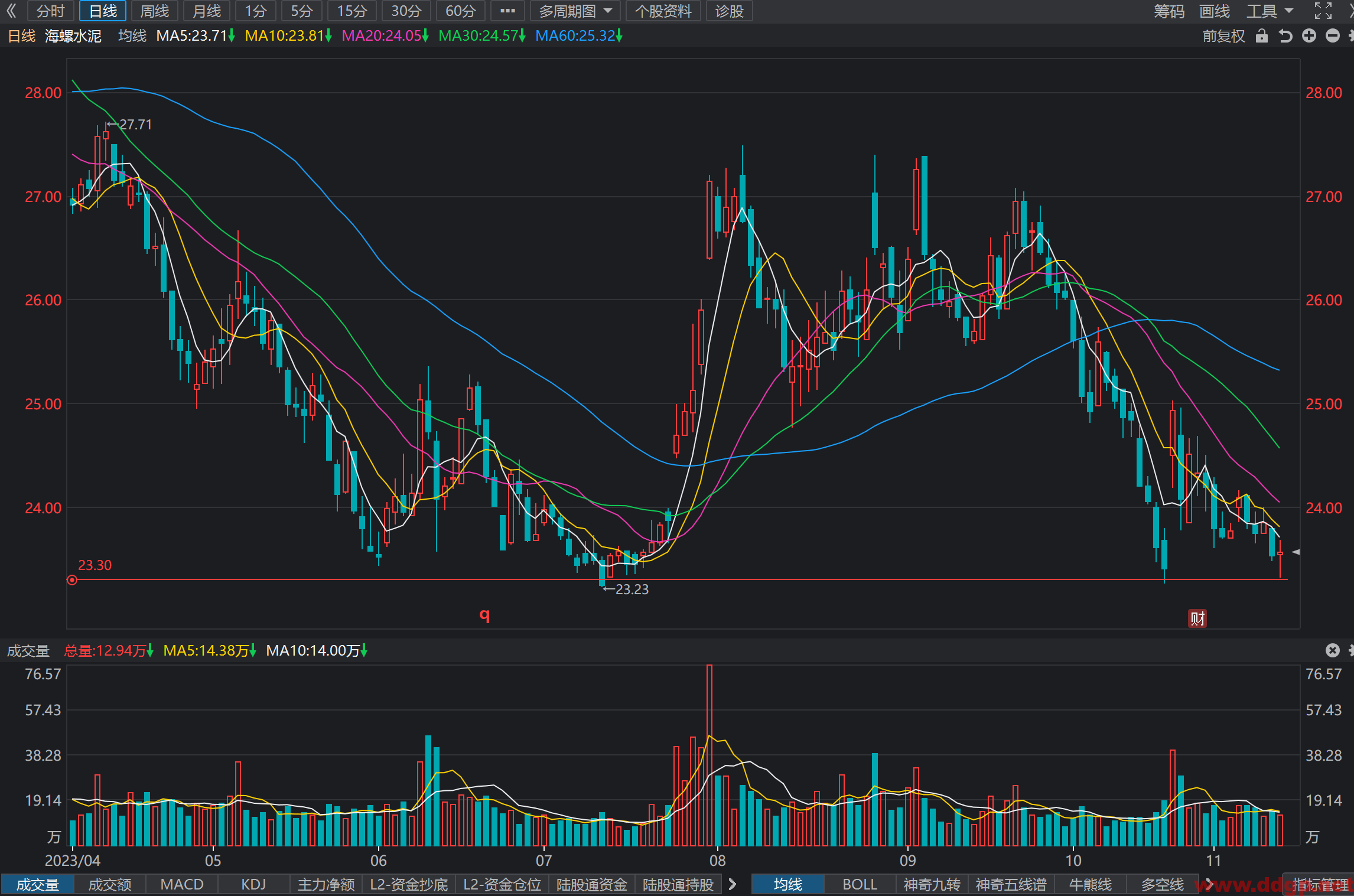This screenshot has height=896, width=1354.
Task: Select the 5分 period
Action: [301, 11]
